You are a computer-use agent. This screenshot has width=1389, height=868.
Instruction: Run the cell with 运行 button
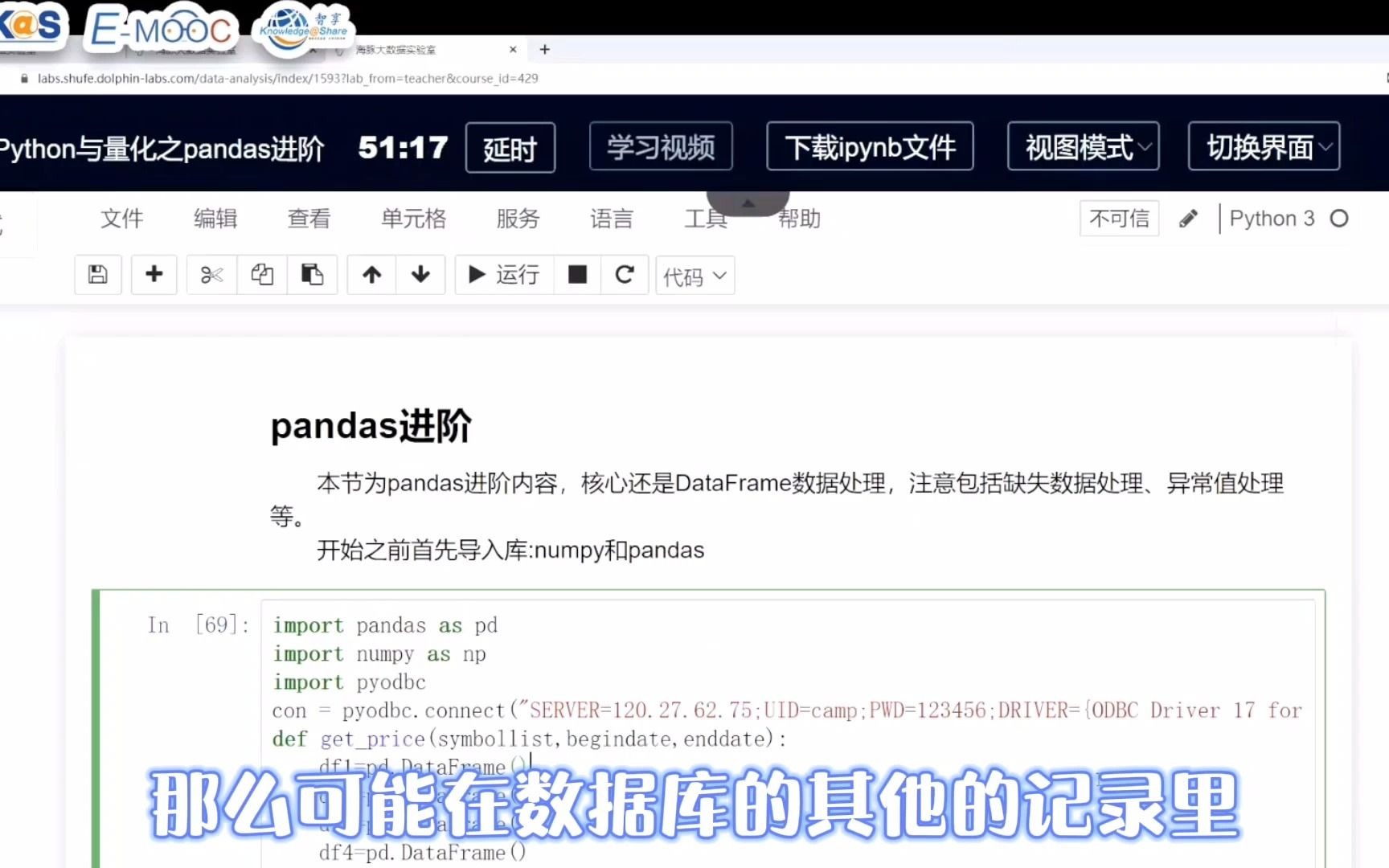click(504, 275)
